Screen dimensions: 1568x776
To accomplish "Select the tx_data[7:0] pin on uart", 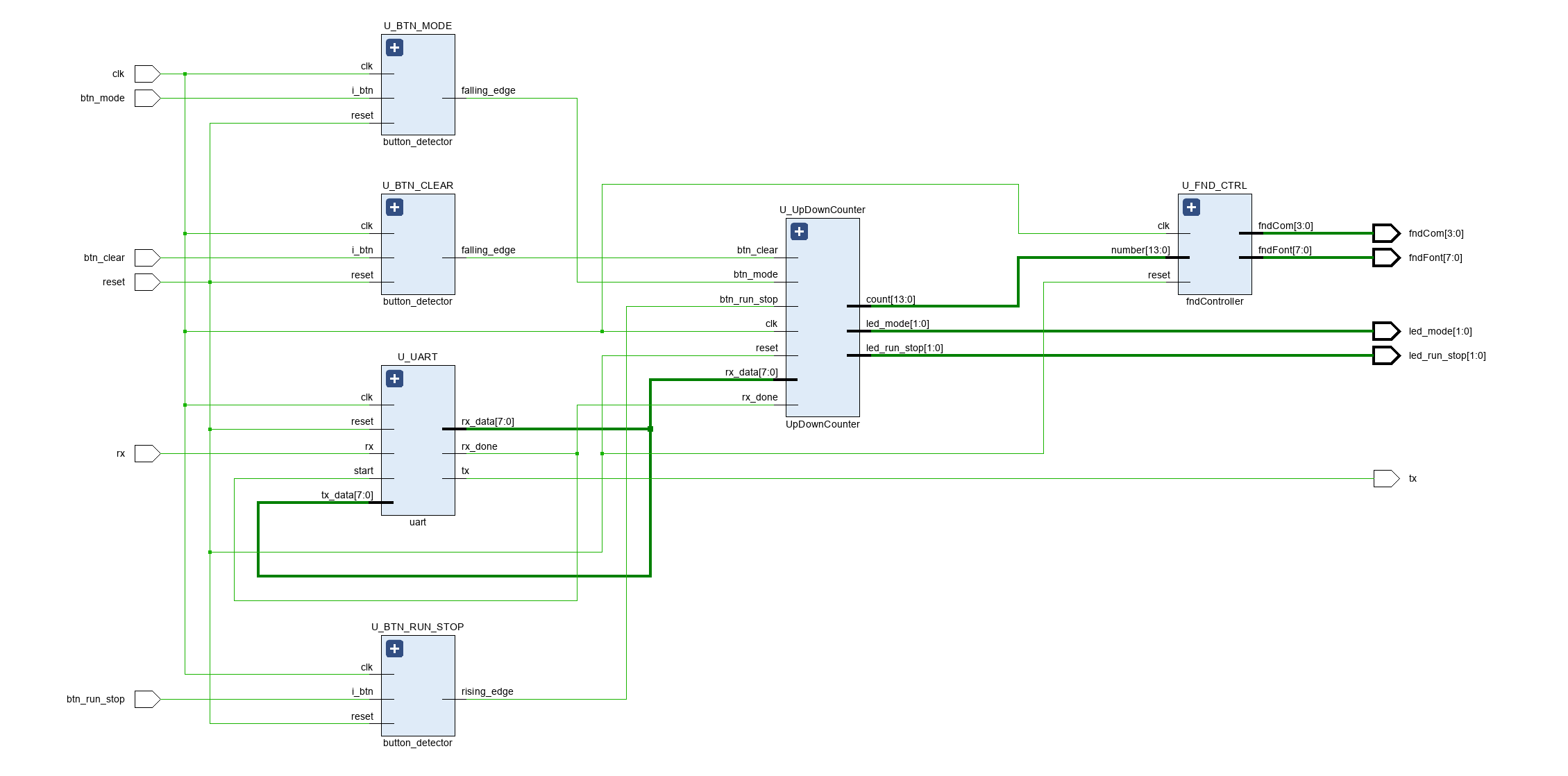I will 347,495.
